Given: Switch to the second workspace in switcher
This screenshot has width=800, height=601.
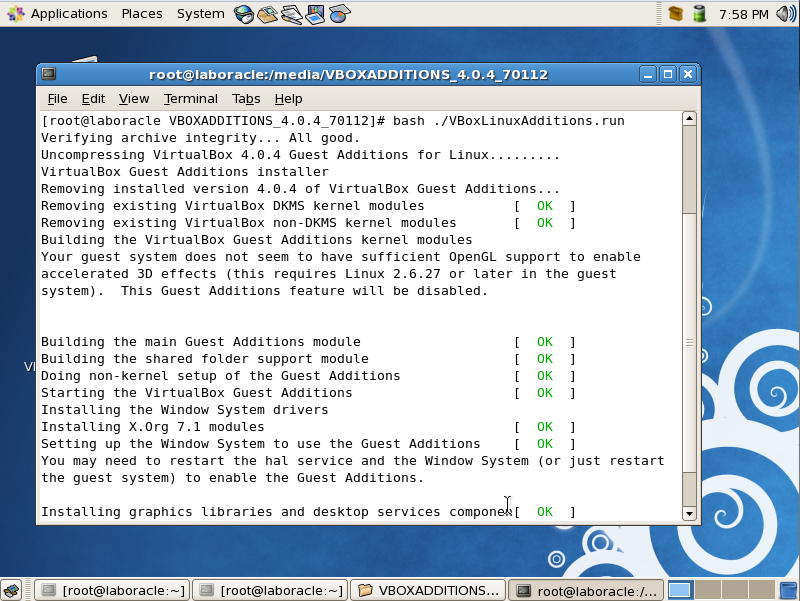Looking at the screenshot, I should (708, 590).
